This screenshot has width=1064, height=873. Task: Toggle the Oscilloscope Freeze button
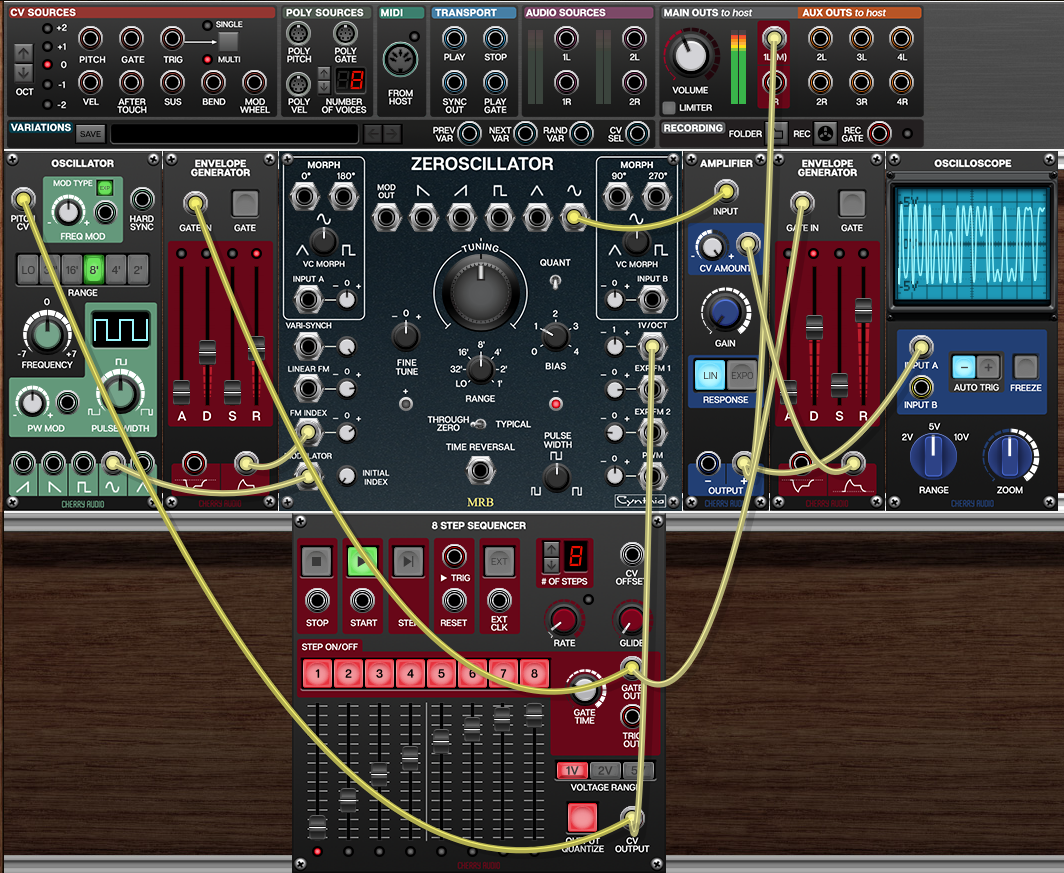pos(1025,367)
